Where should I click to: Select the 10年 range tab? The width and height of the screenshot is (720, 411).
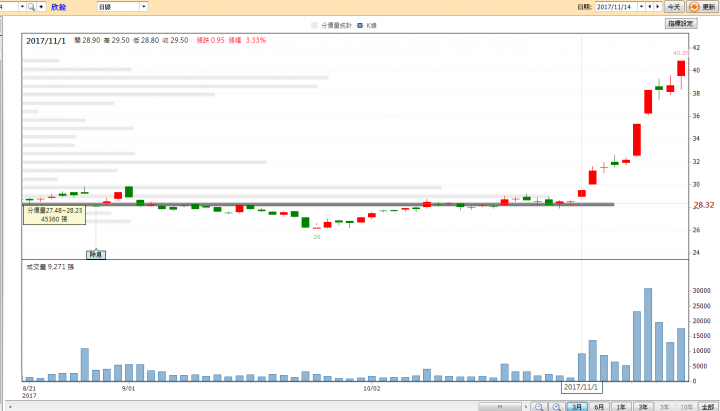[x=686, y=407]
